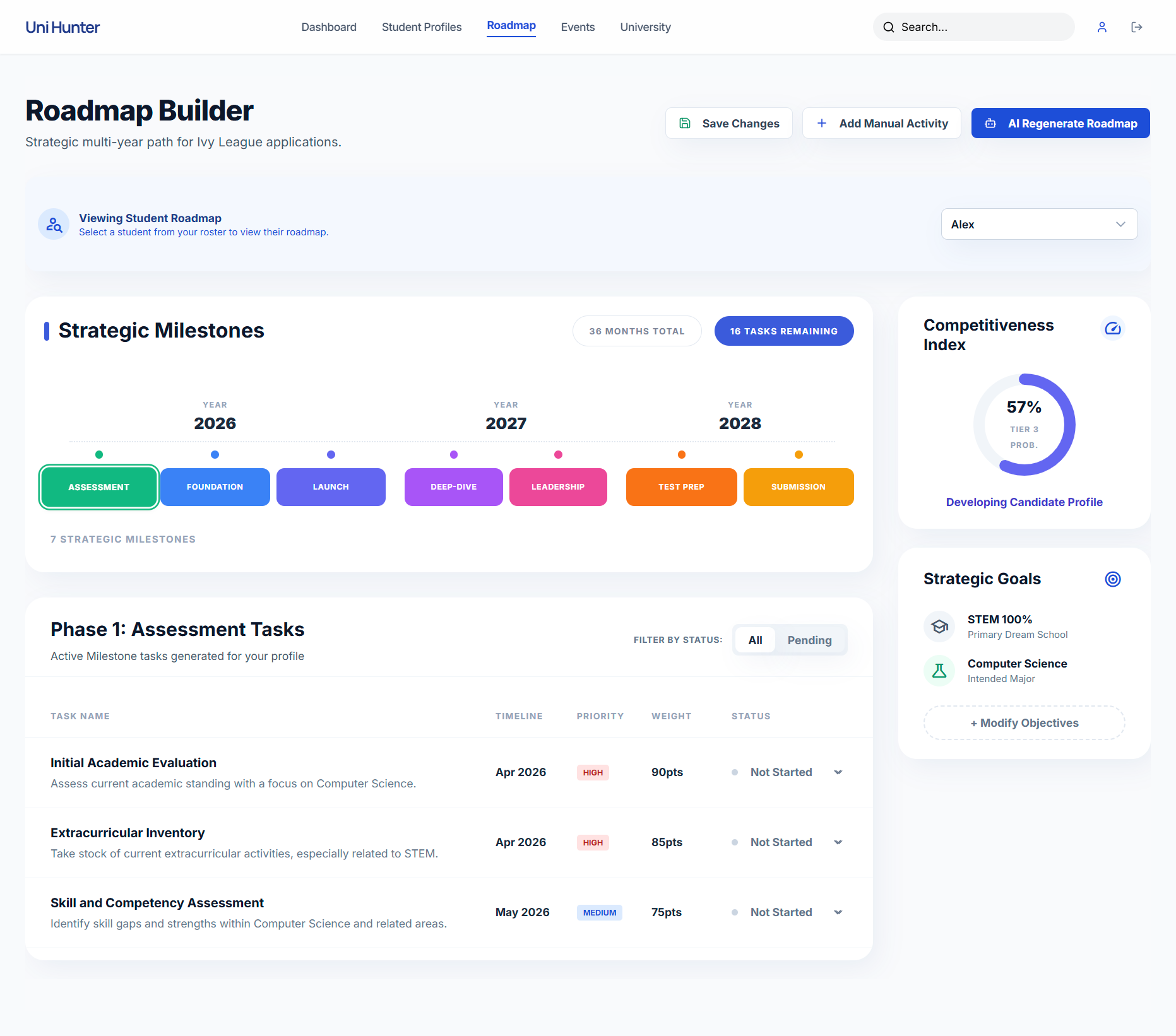Expand status dropdown for Initial Academic Evaluation
Image resolution: width=1176 pixels, height=1036 pixels.
click(x=838, y=772)
